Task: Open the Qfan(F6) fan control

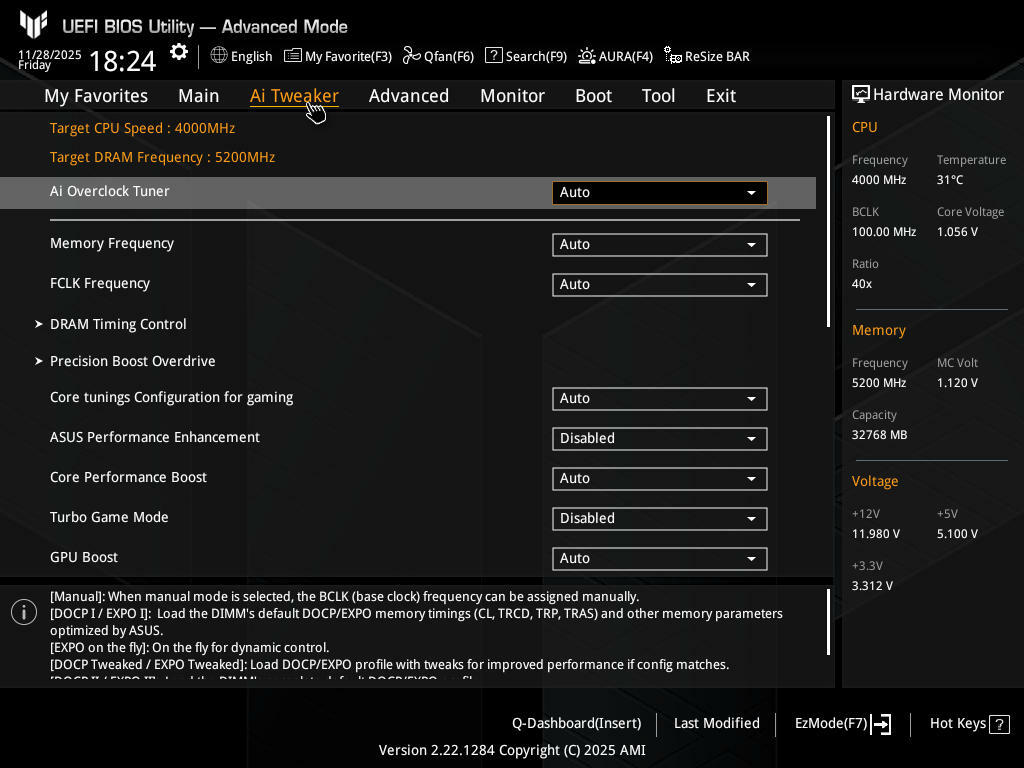Action: click(x=438, y=56)
